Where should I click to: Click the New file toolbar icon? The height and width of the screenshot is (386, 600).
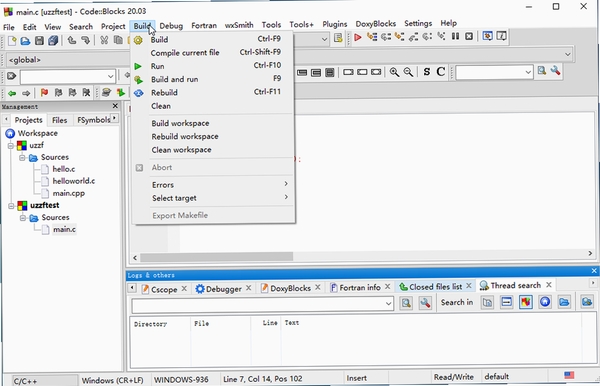(x=12, y=40)
